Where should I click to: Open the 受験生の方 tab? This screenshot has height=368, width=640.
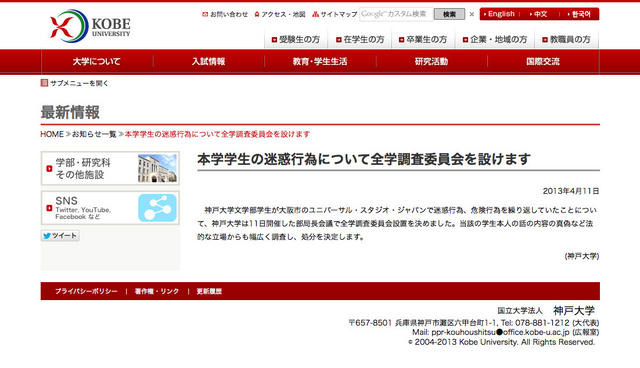[296, 40]
